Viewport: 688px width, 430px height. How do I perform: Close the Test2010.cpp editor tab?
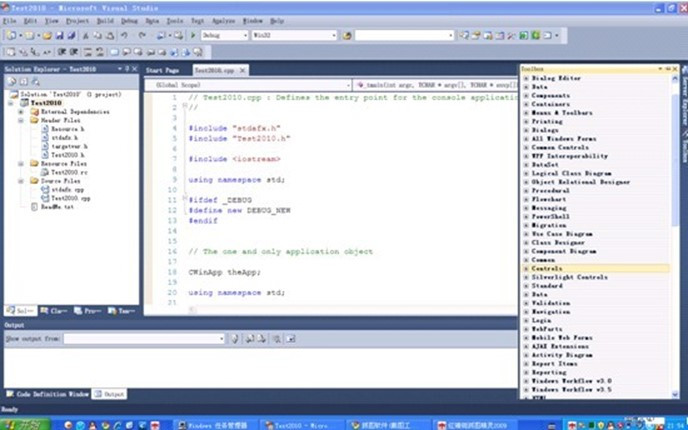(242, 70)
